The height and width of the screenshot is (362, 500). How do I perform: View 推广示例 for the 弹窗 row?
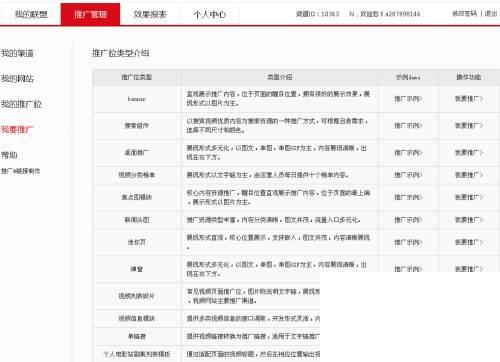pos(408,269)
